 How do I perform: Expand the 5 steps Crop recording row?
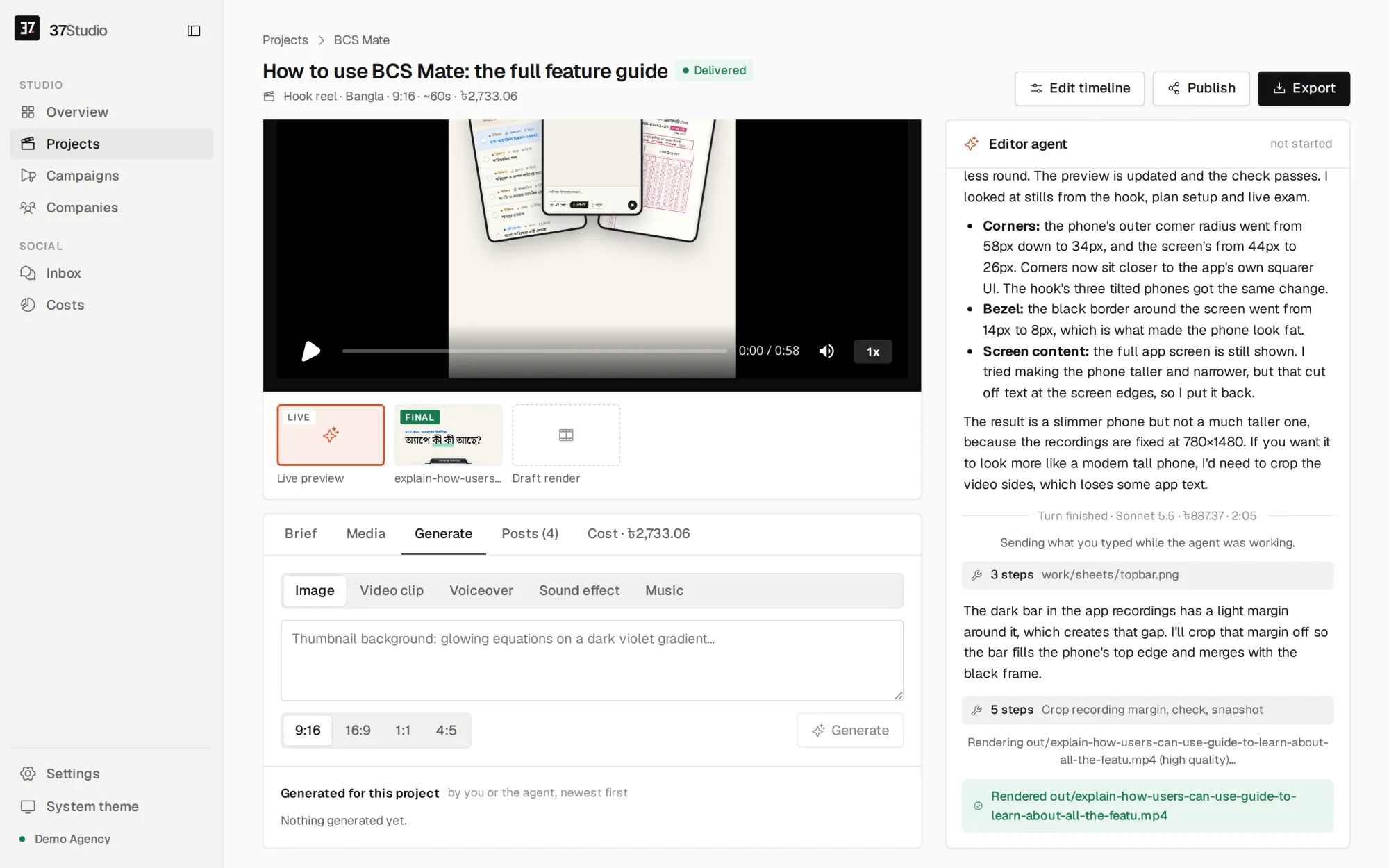pos(1147,710)
